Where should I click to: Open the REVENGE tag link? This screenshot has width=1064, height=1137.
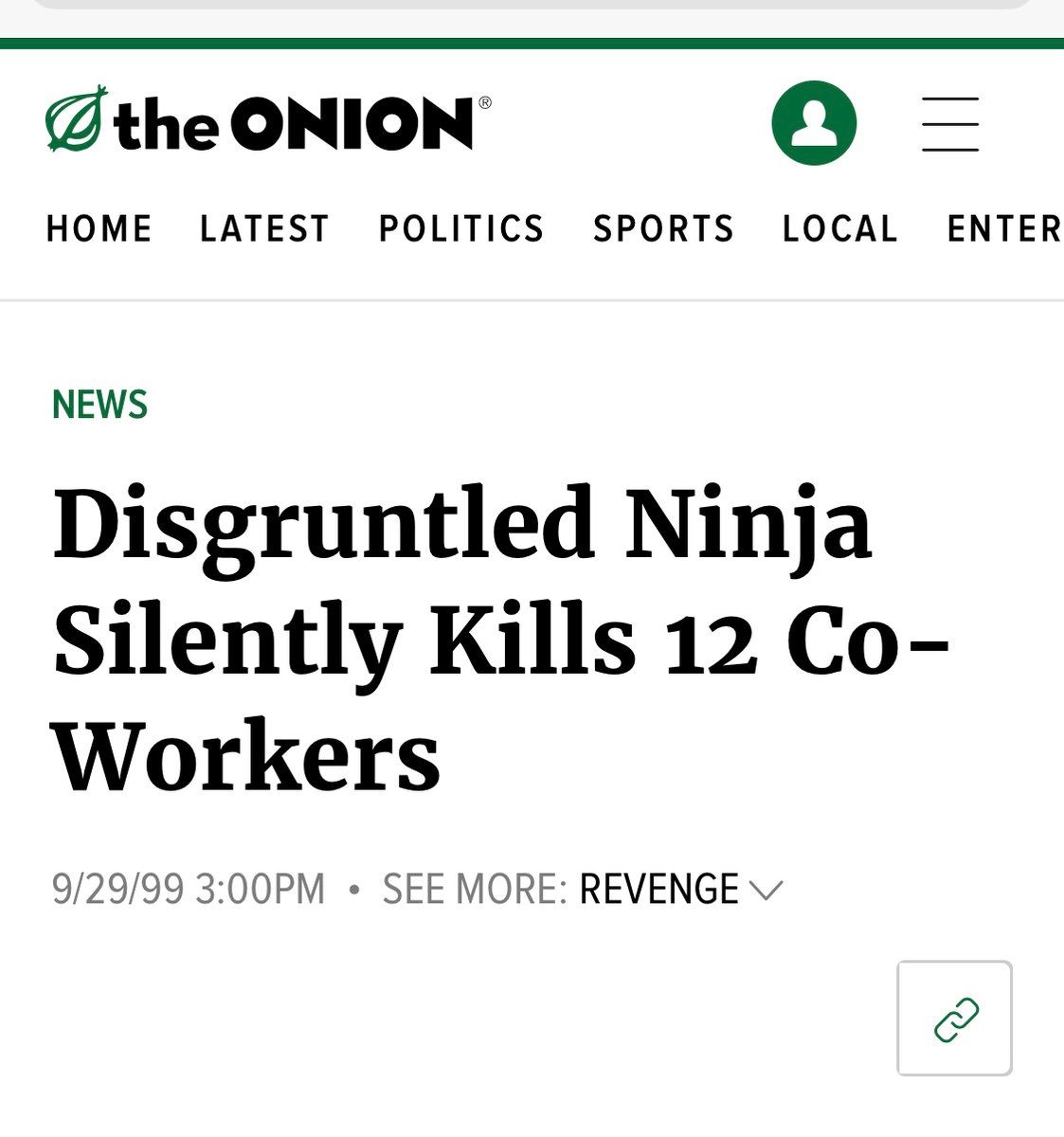click(x=658, y=890)
